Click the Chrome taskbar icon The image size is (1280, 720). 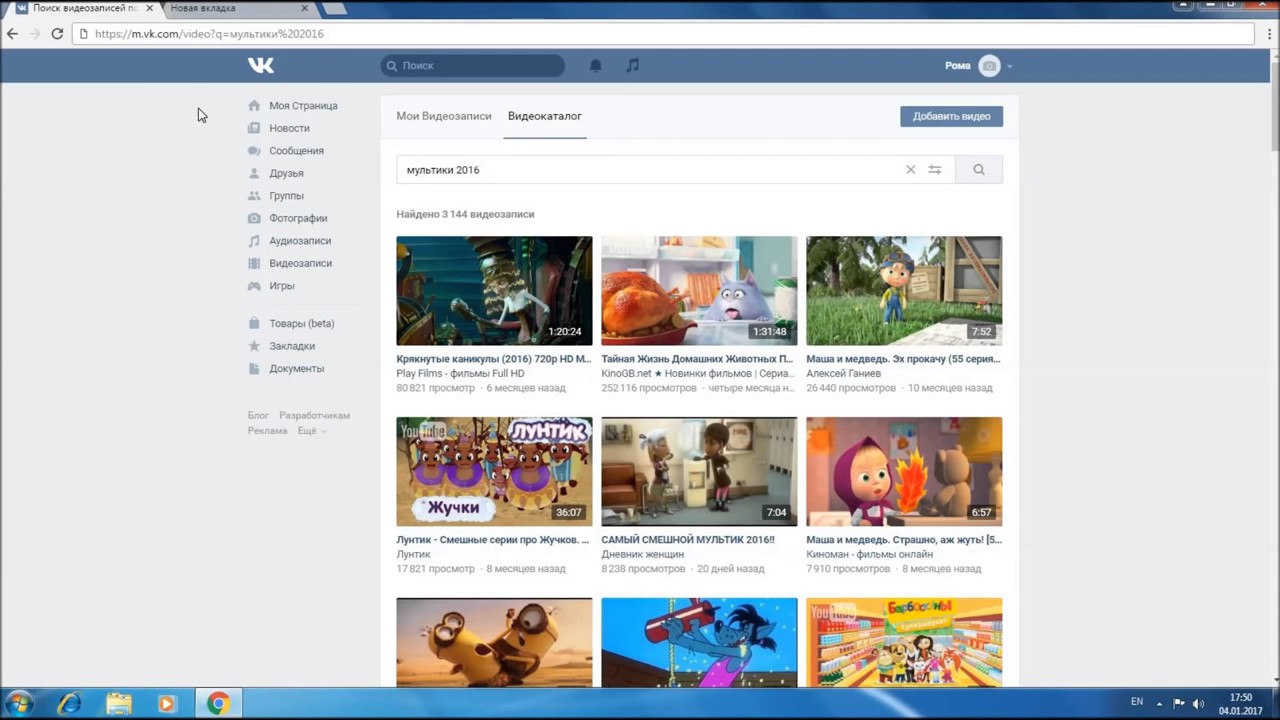click(x=217, y=704)
